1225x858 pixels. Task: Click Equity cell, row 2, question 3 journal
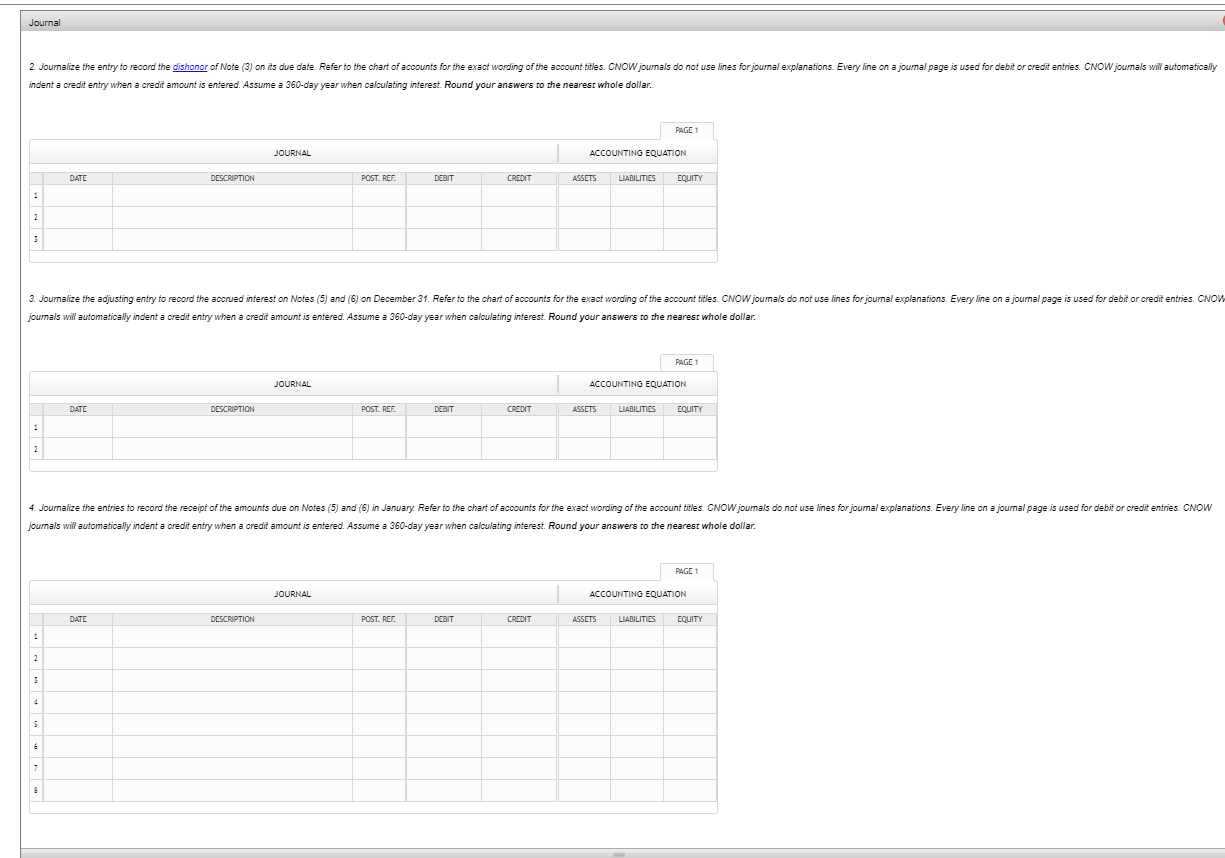pyautogui.click(x=690, y=449)
